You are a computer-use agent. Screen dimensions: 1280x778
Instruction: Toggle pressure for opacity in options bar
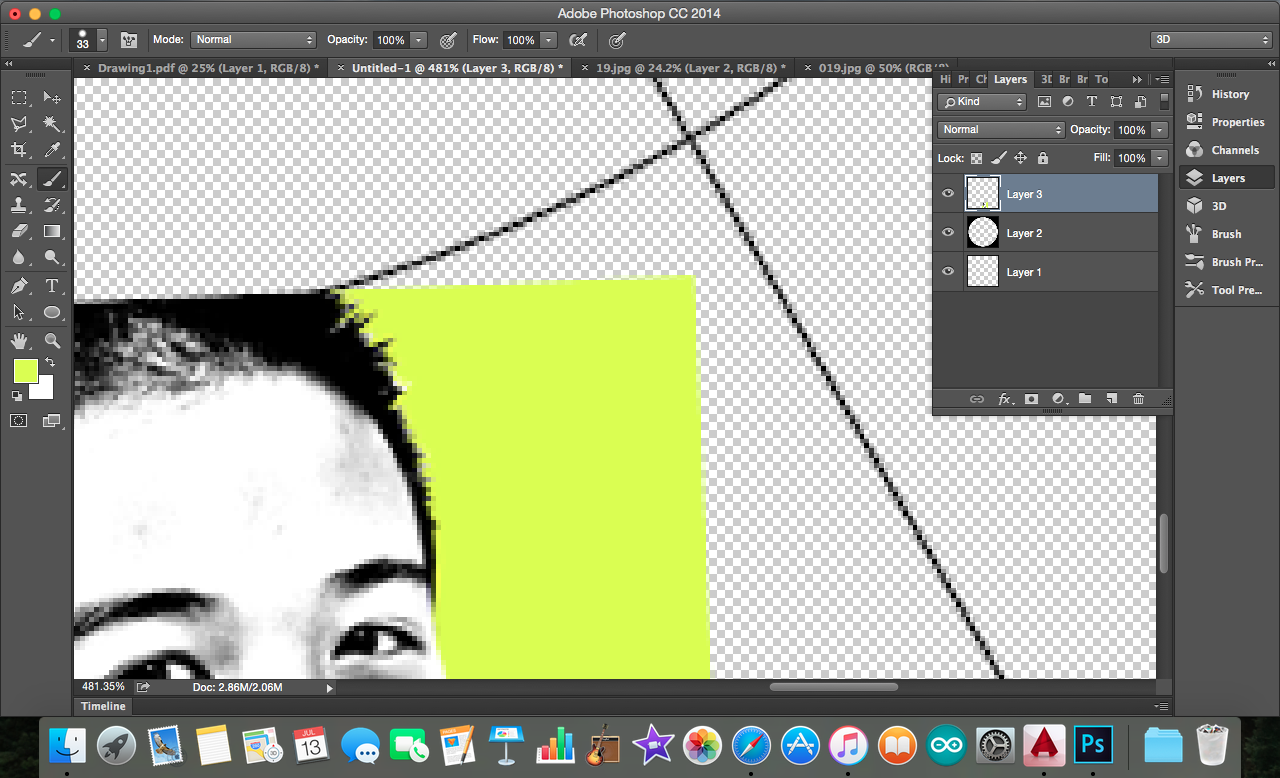[x=448, y=40]
